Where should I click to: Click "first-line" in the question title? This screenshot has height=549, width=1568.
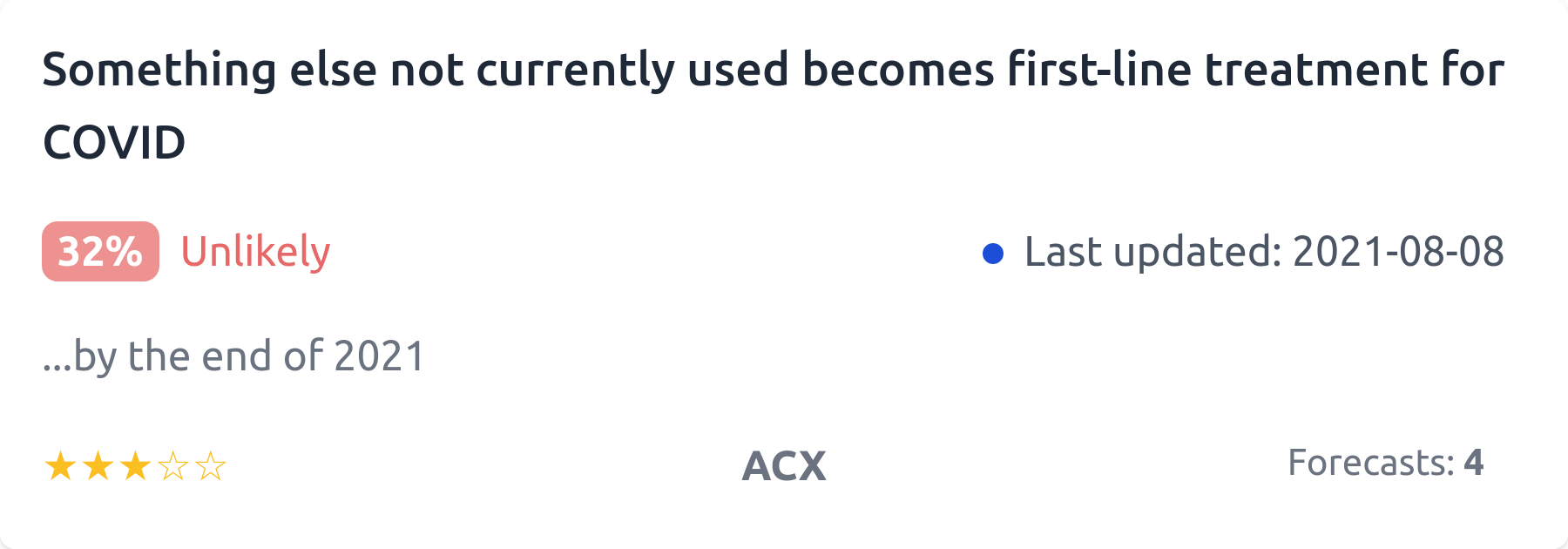click(x=1099, y=70)
